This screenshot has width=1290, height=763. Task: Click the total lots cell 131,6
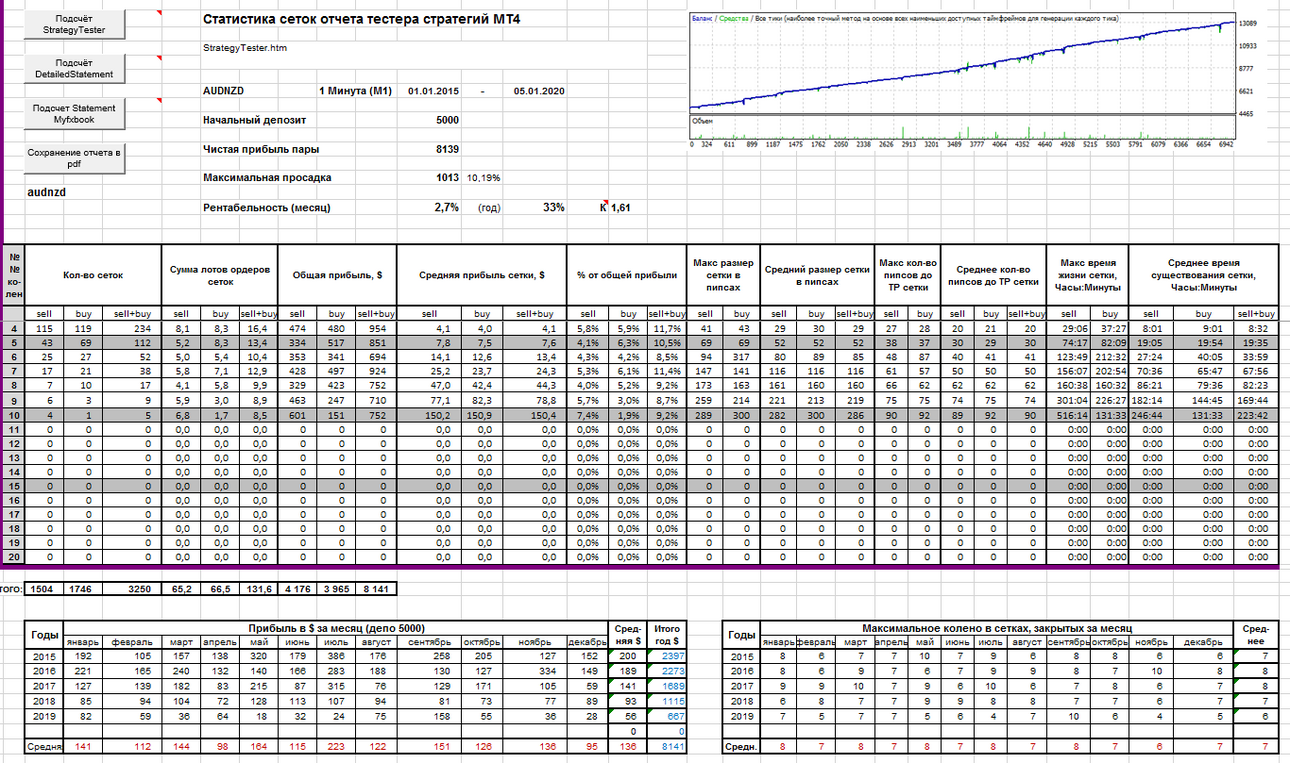click(x=258, y=589)
